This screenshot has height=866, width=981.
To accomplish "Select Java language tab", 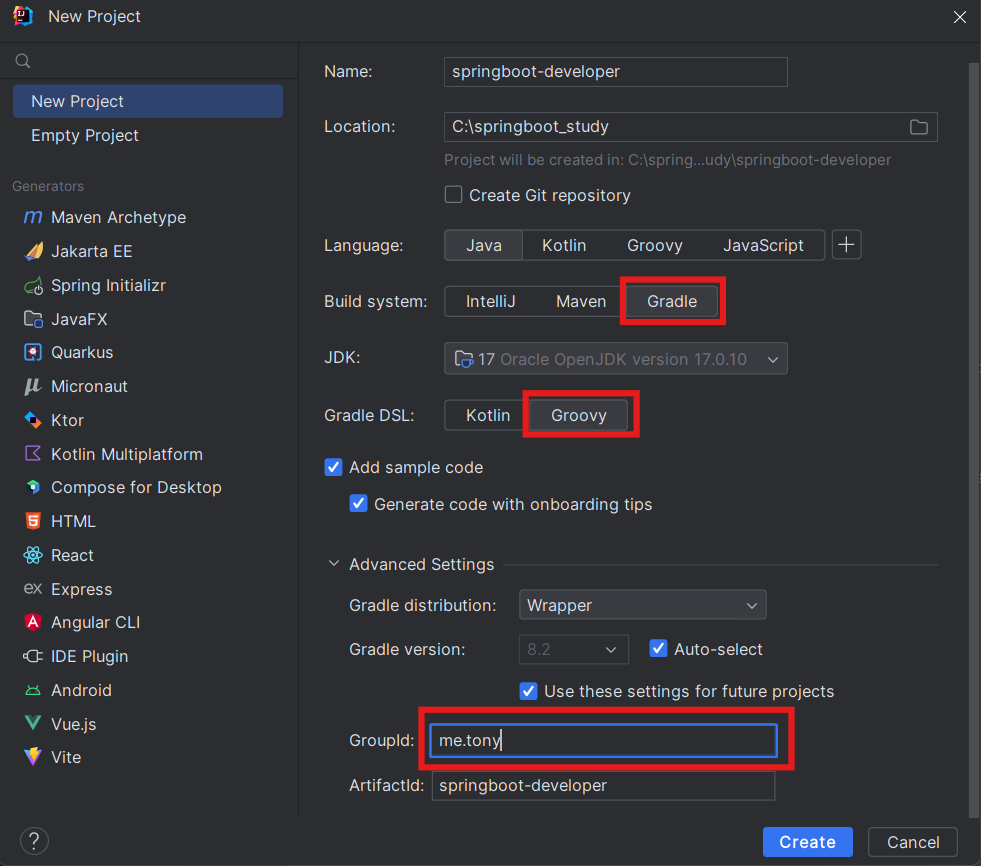I will coord(484,245).
